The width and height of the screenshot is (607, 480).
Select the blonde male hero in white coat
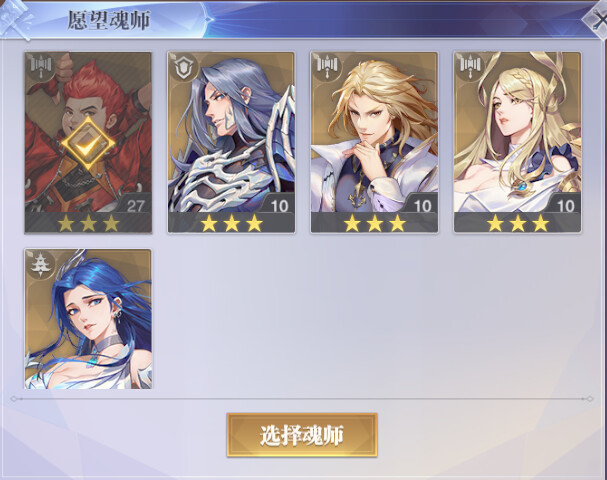[374, 142]
